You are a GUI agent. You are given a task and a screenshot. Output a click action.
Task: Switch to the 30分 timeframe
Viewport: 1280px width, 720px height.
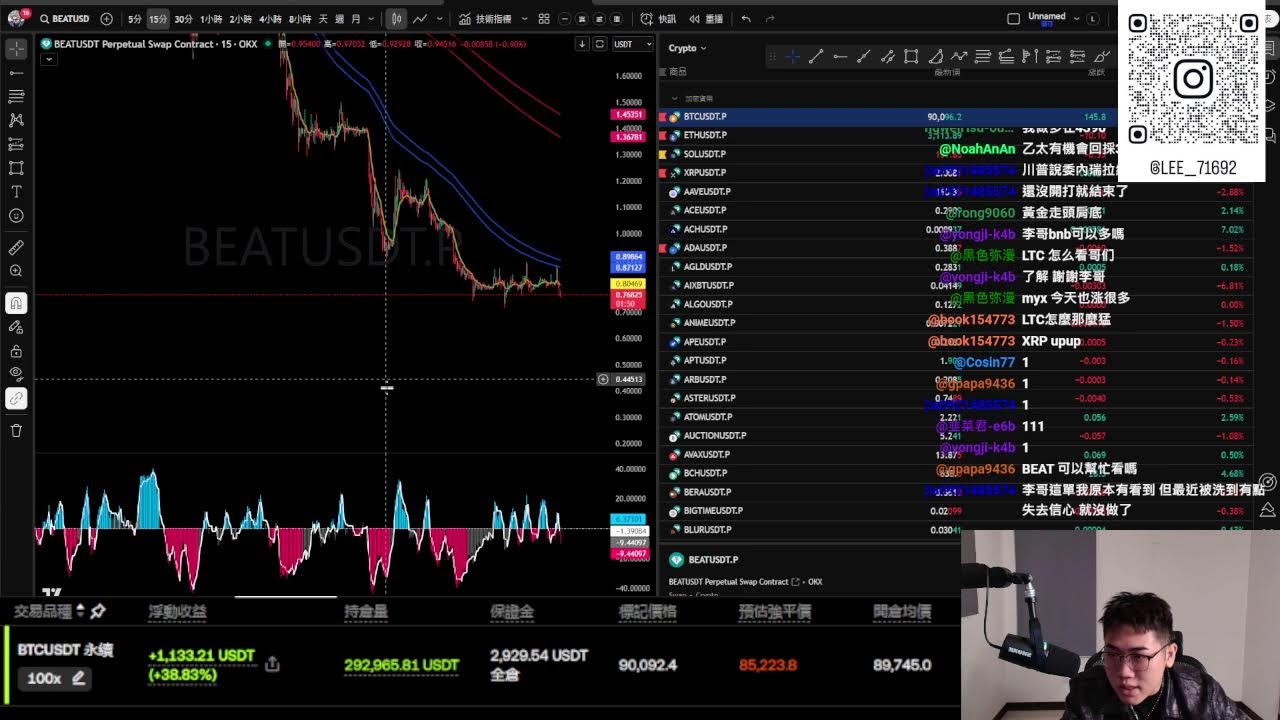point(184,19)
